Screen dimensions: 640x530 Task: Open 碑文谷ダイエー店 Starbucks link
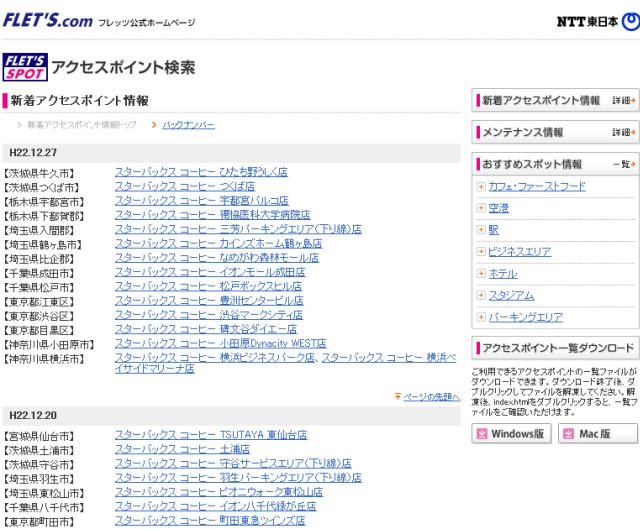click(x=206, y=330)
